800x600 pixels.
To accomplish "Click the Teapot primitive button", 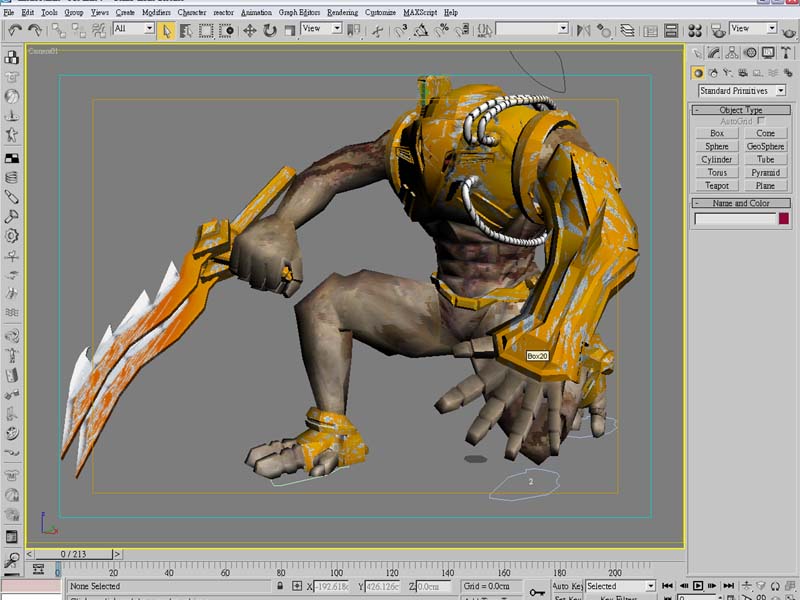I will tap(717, 186).
